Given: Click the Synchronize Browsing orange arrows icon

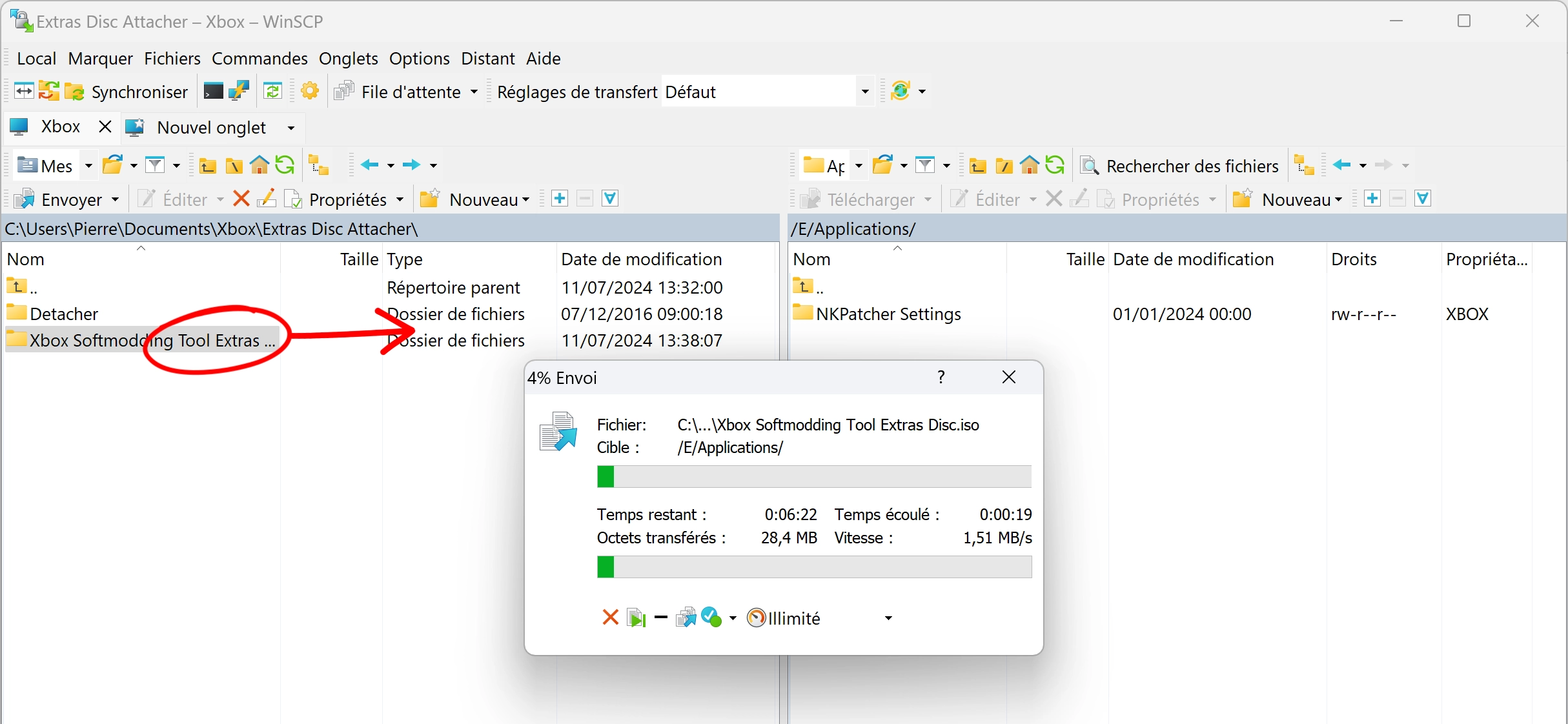Looking at the screenshot, I should point(48,91).
